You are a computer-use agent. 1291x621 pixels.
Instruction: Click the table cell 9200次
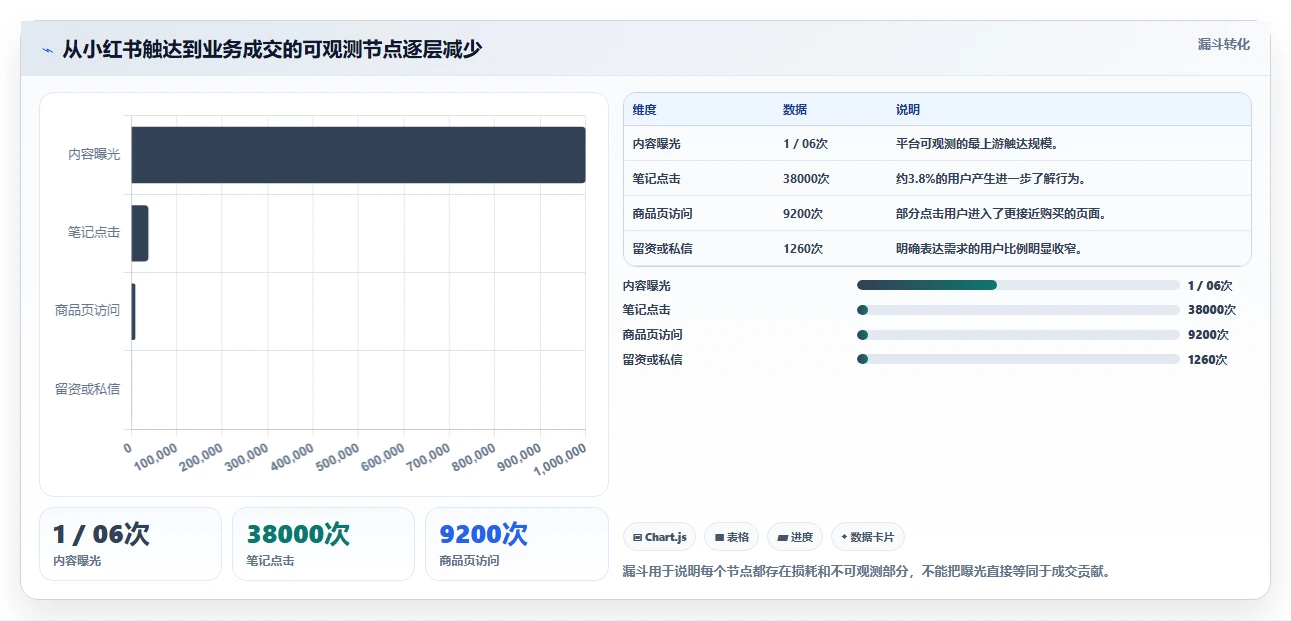click(x=803, y=214)
